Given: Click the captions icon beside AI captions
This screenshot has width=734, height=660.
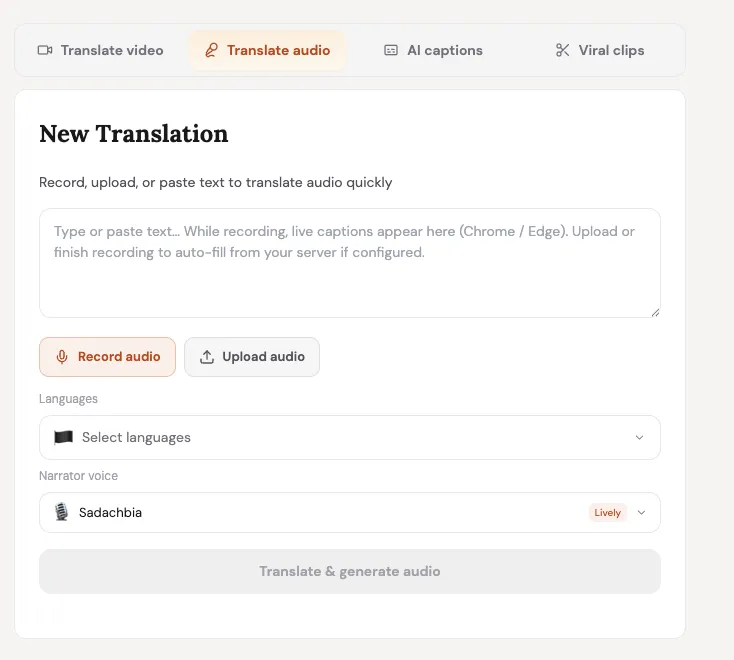Looking at the screenshot, I should pos(391,50).
